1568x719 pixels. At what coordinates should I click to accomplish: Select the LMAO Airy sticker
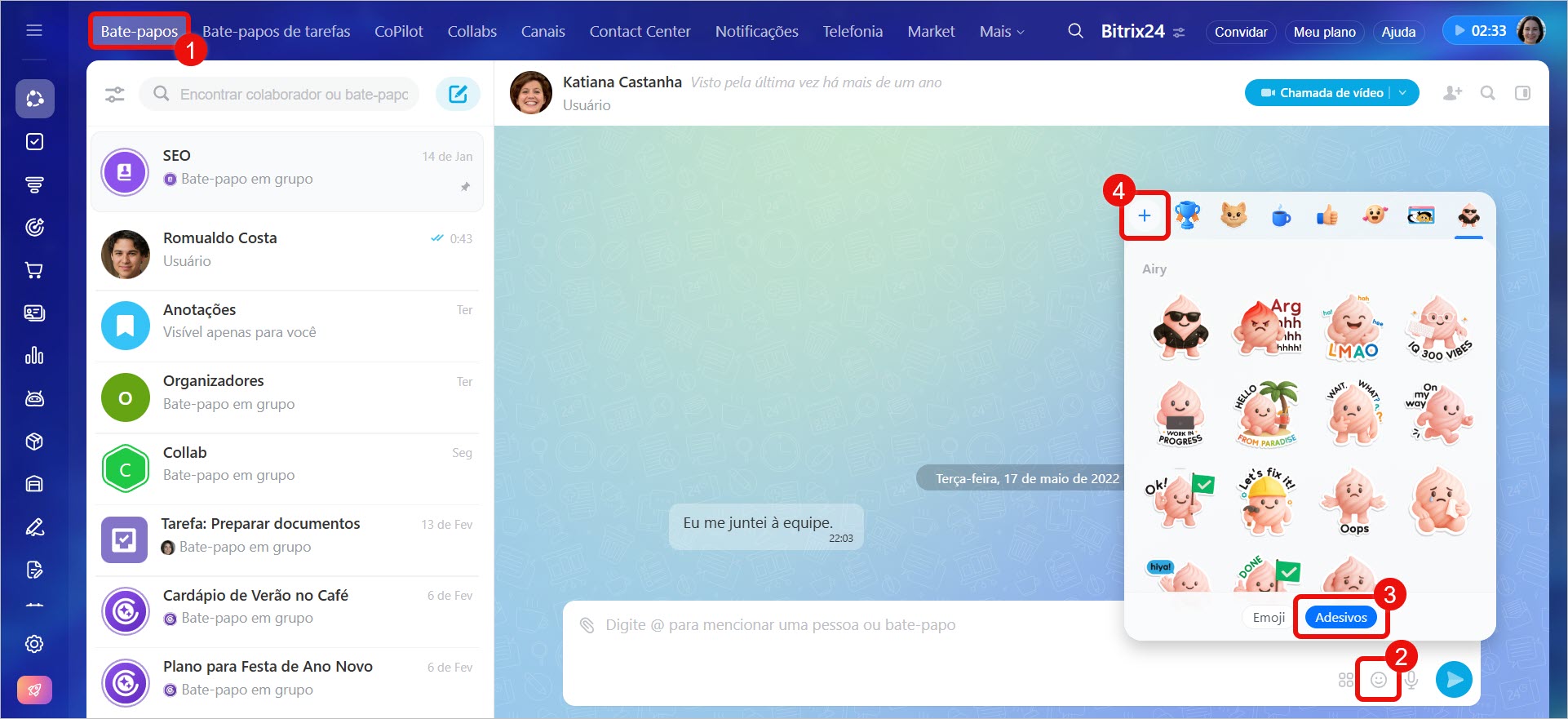[1353, 328]
